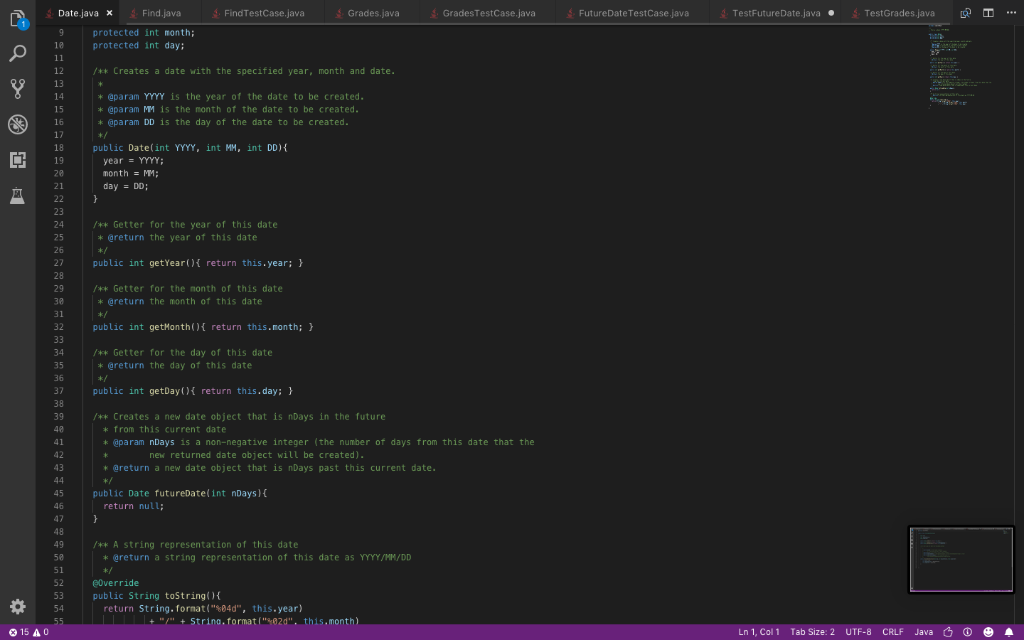1024x640 pixels.
Task: Open the Search panel
Action: coord(17,53)
